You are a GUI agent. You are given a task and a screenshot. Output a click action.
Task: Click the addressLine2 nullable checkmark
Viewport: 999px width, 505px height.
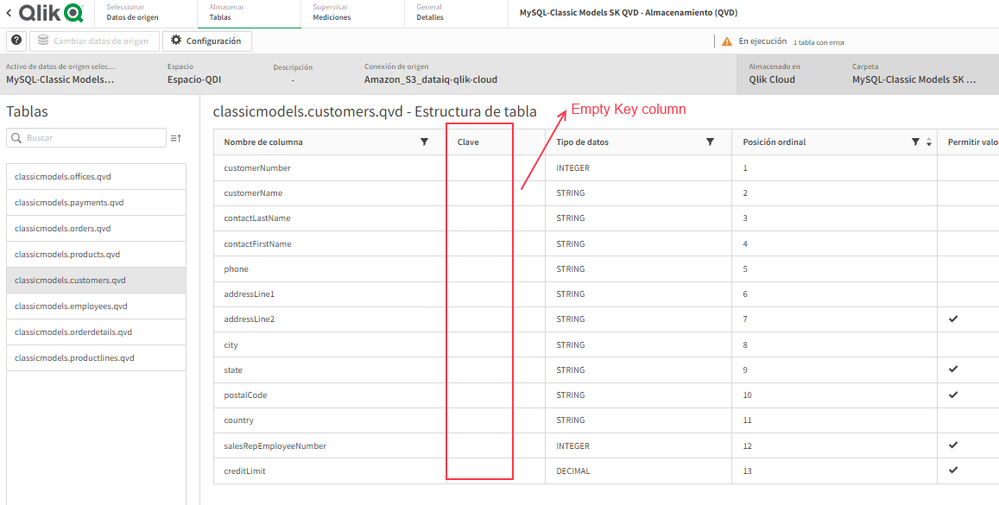pyautogui.click(x=953, y=318)
